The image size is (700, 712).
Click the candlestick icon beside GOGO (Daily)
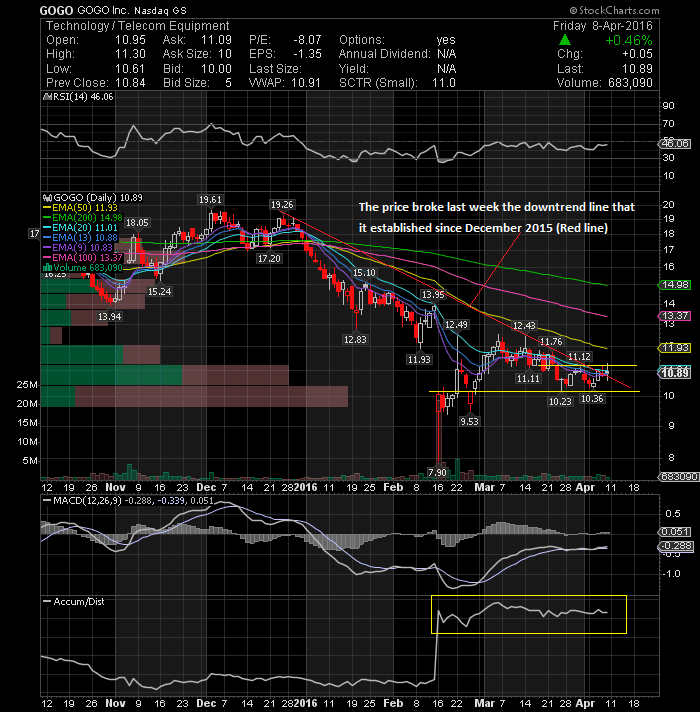pyautogui.click(x=47, y=198)
